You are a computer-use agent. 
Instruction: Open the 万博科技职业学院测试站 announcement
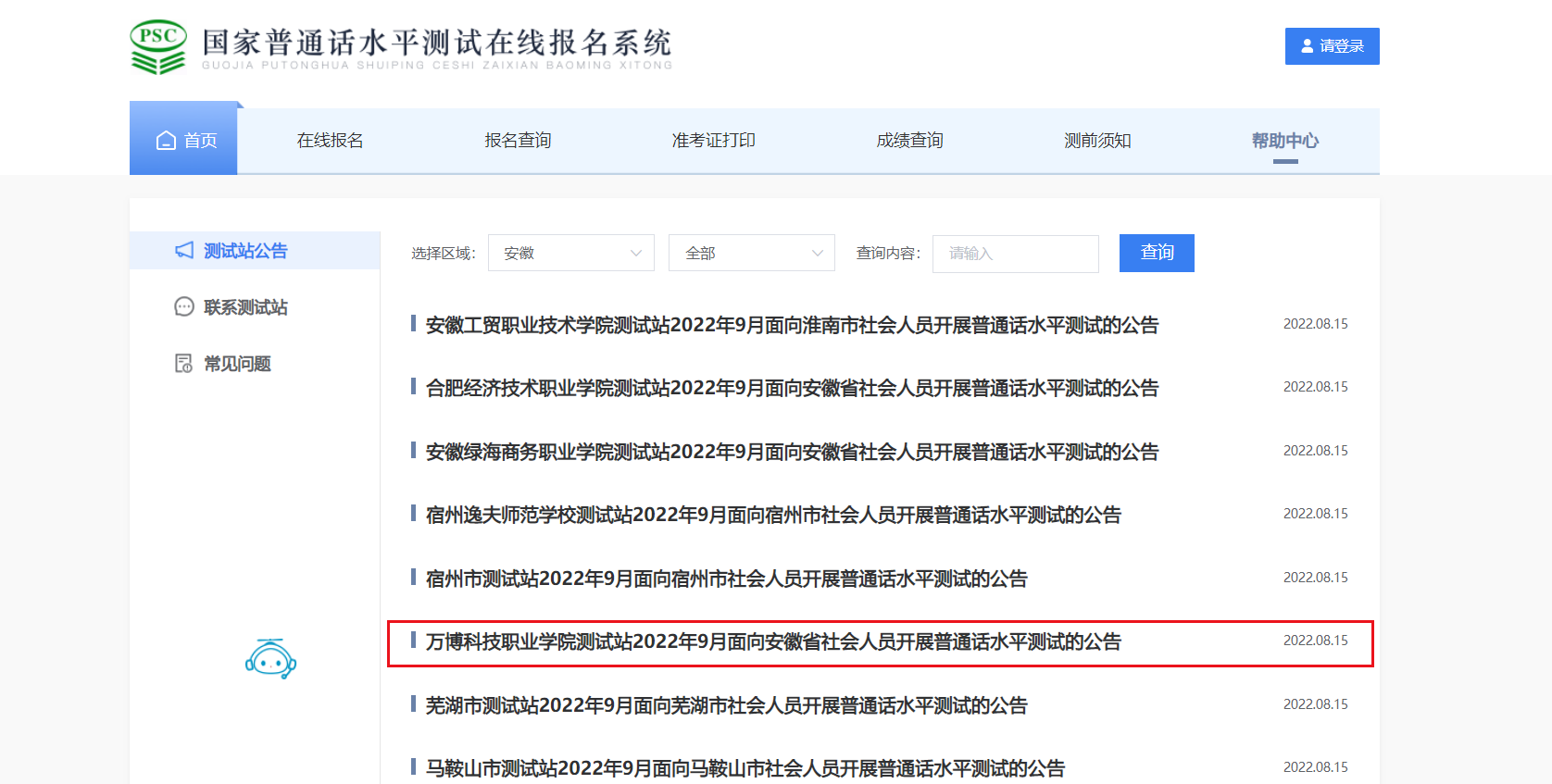tap(773, 641)
